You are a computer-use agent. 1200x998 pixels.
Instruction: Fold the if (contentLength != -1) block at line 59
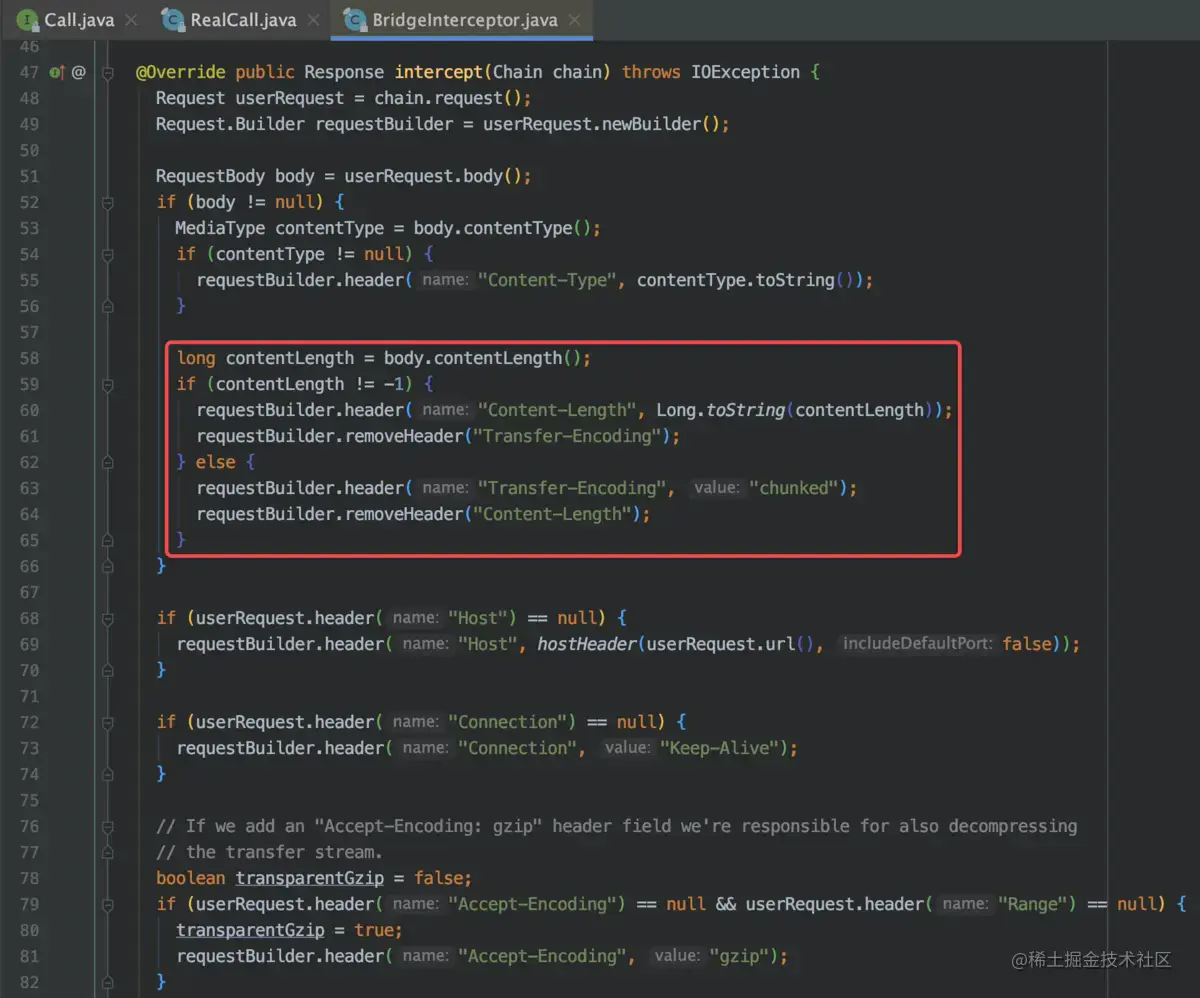click(107, 384)
